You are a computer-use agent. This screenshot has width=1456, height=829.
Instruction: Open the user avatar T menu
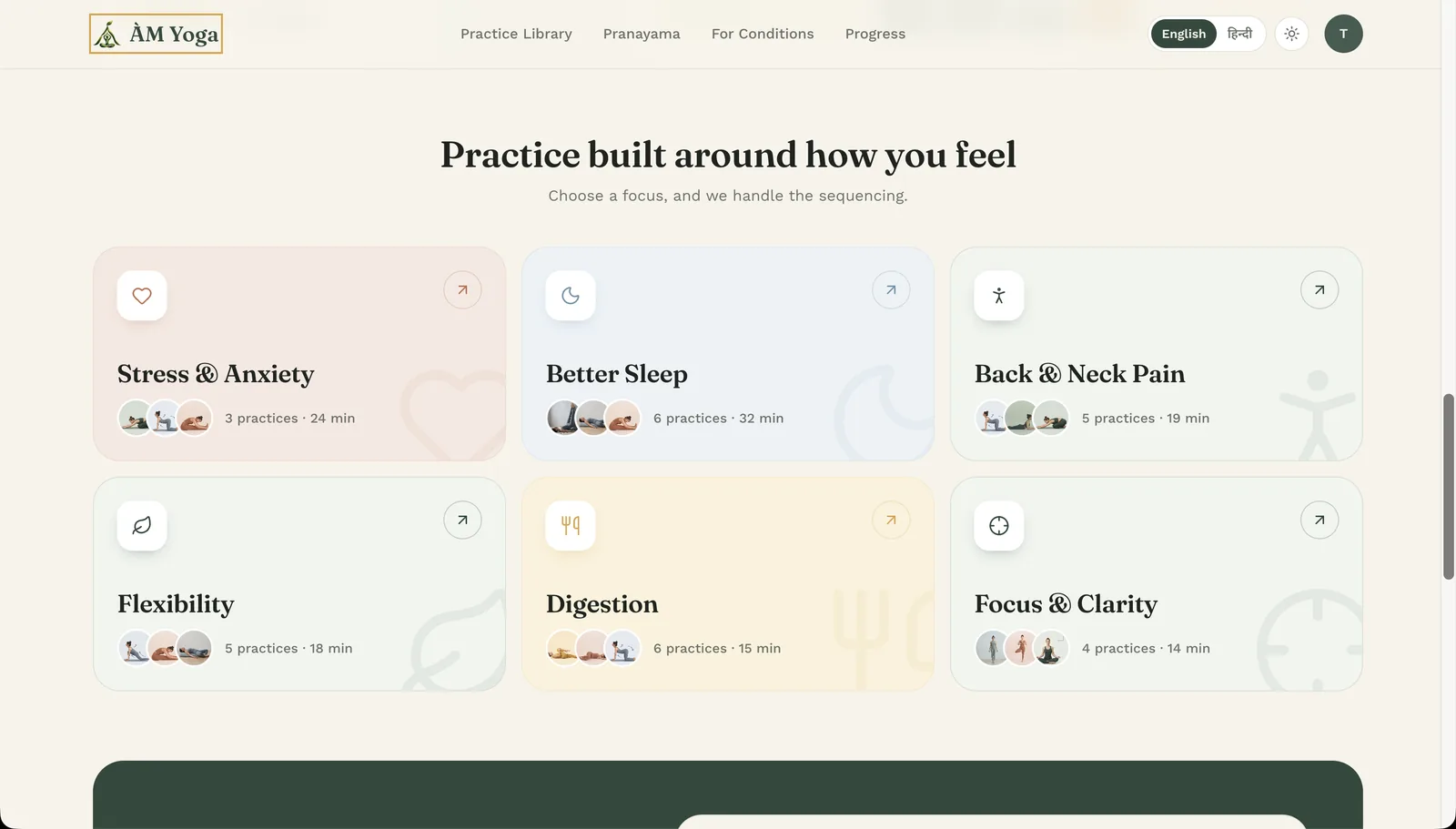1343,34
